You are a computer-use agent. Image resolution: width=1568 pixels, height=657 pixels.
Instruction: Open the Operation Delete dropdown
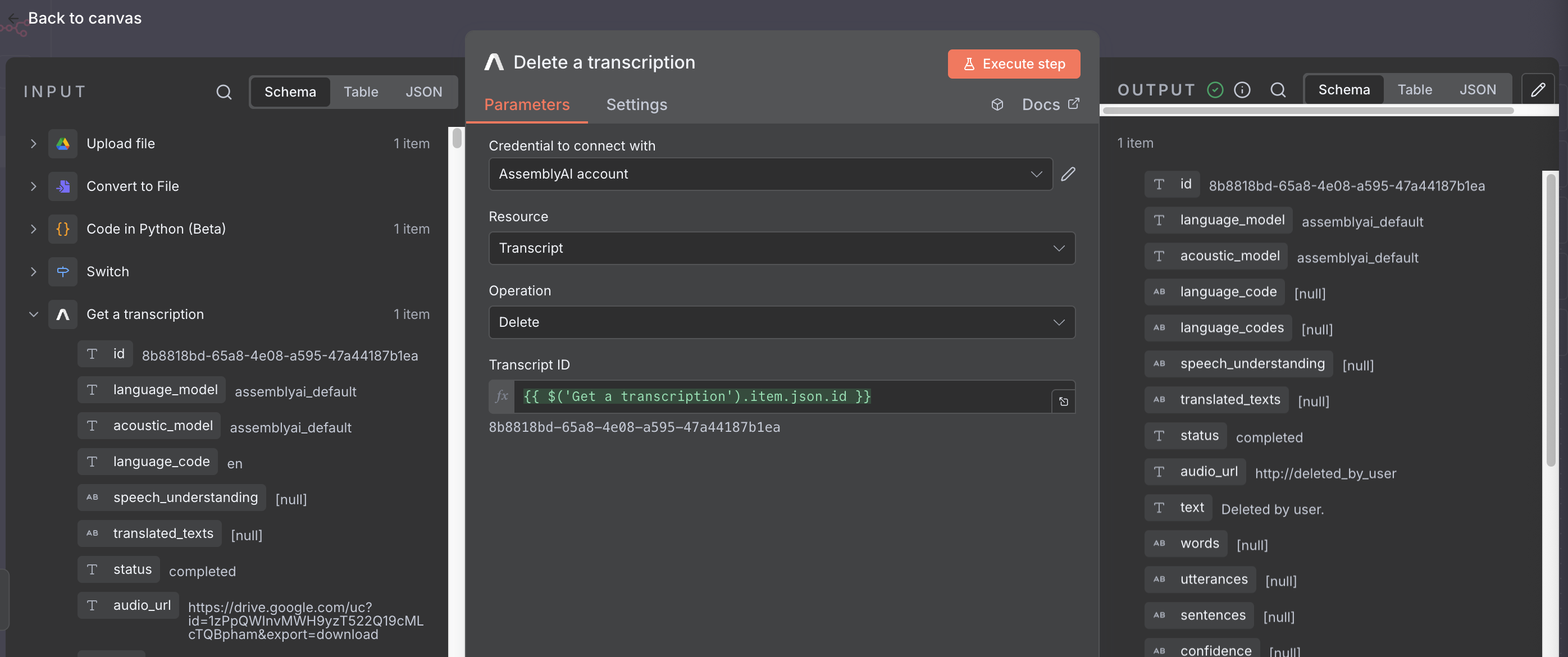[x=781, y=322]
